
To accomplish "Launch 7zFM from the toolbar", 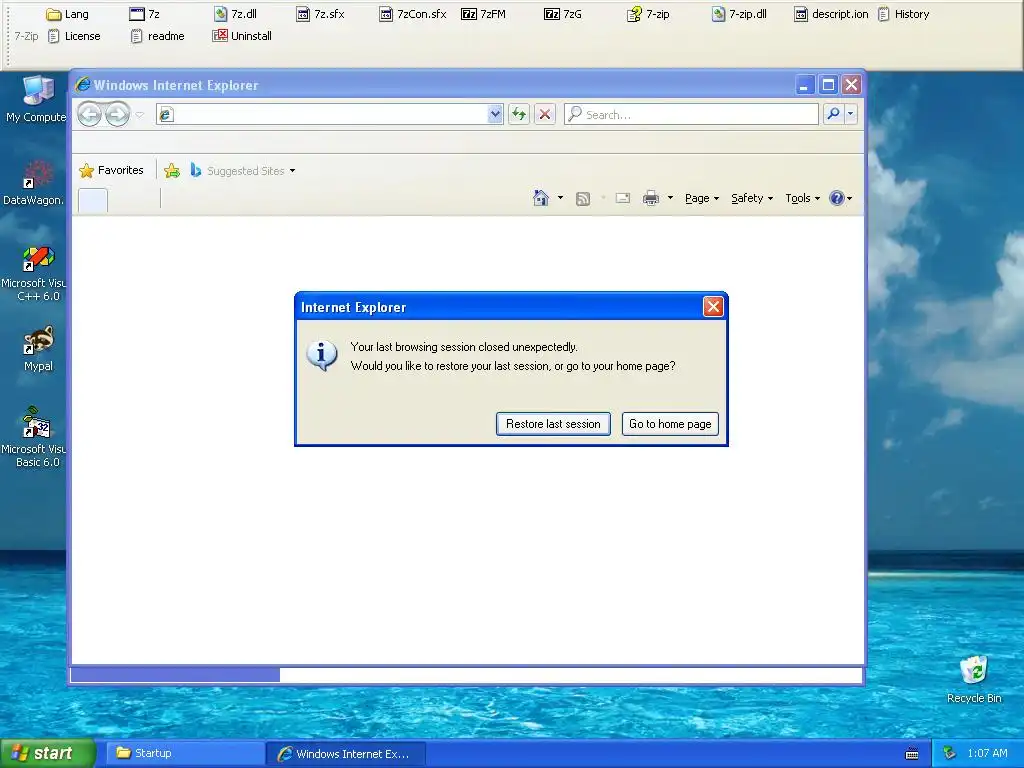I will (x=484, y=14).
